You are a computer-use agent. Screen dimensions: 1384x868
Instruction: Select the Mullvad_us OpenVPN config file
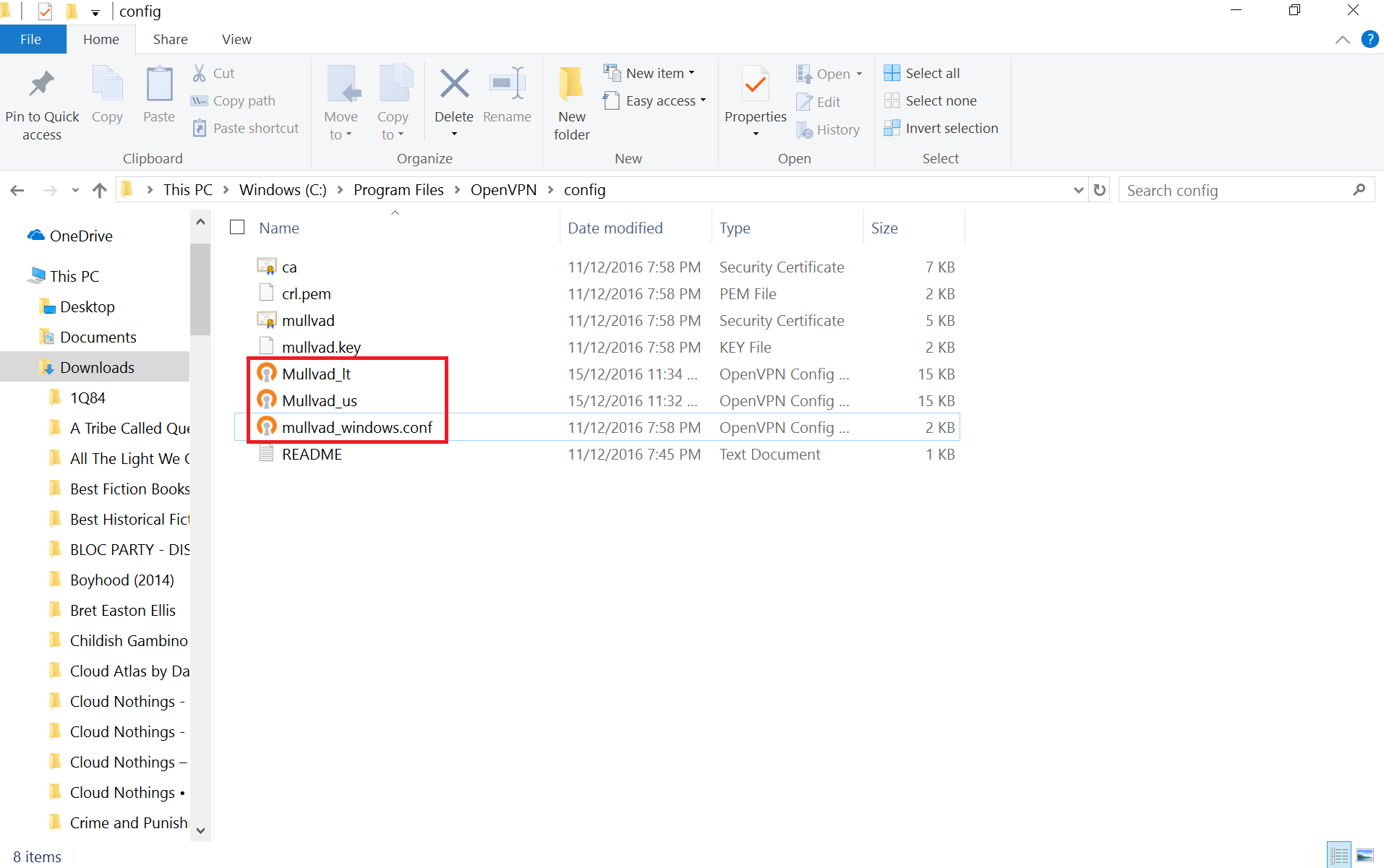320,401
